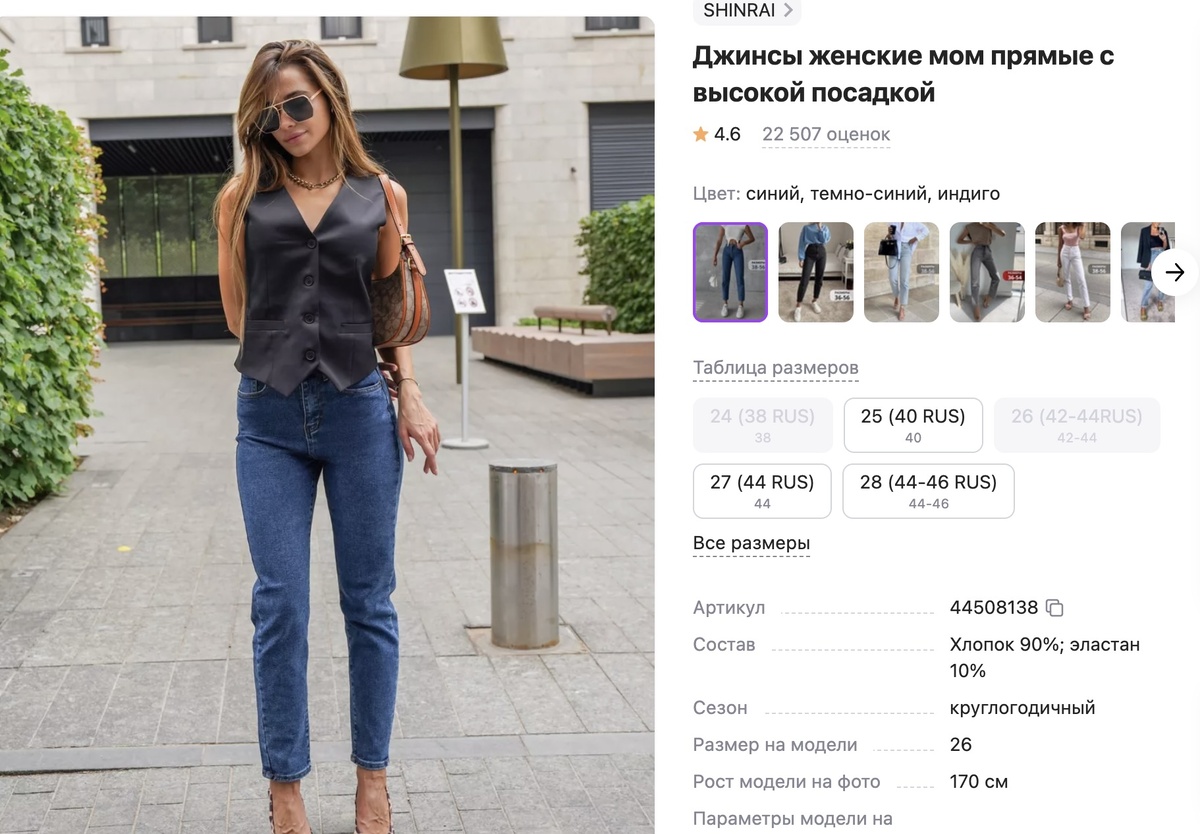Select size 25 (40 RUS)
1200x834 pixels.
coord(913,425)
